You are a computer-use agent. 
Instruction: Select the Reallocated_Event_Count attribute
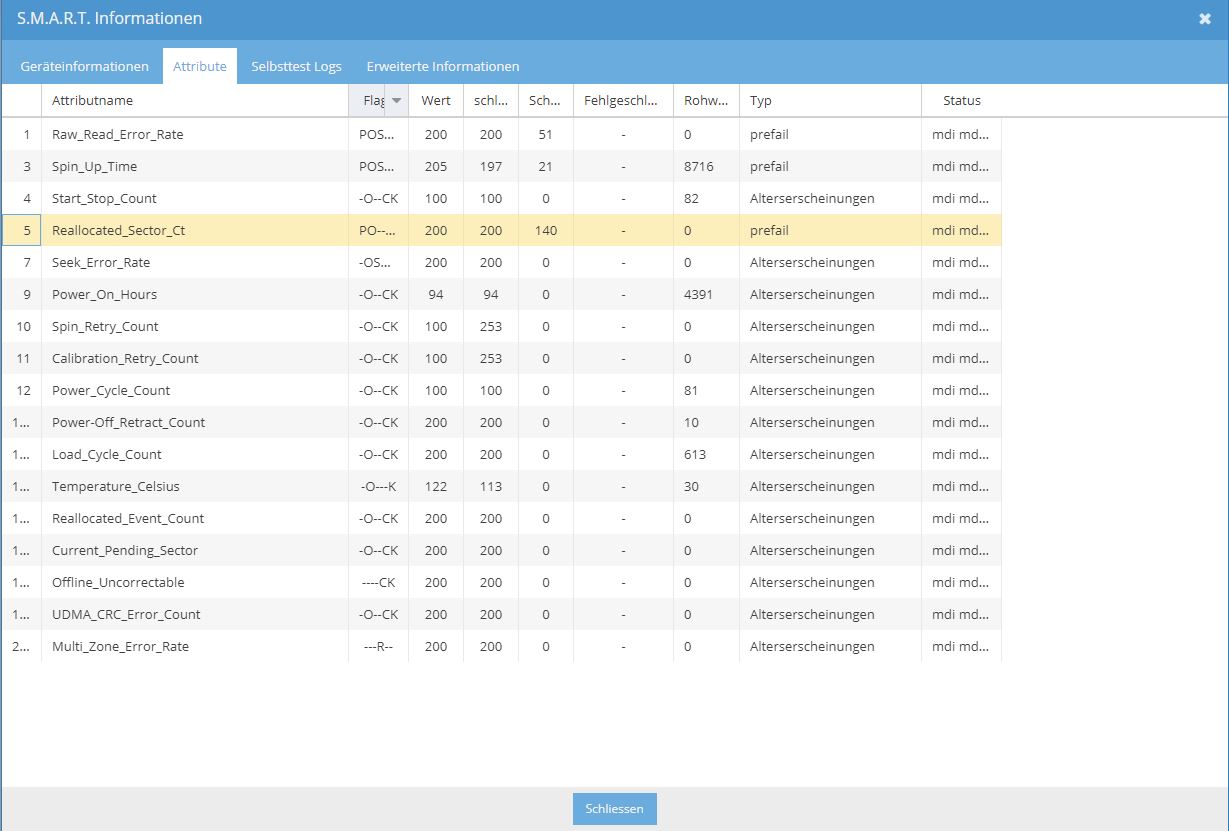[x=128, y=518]
